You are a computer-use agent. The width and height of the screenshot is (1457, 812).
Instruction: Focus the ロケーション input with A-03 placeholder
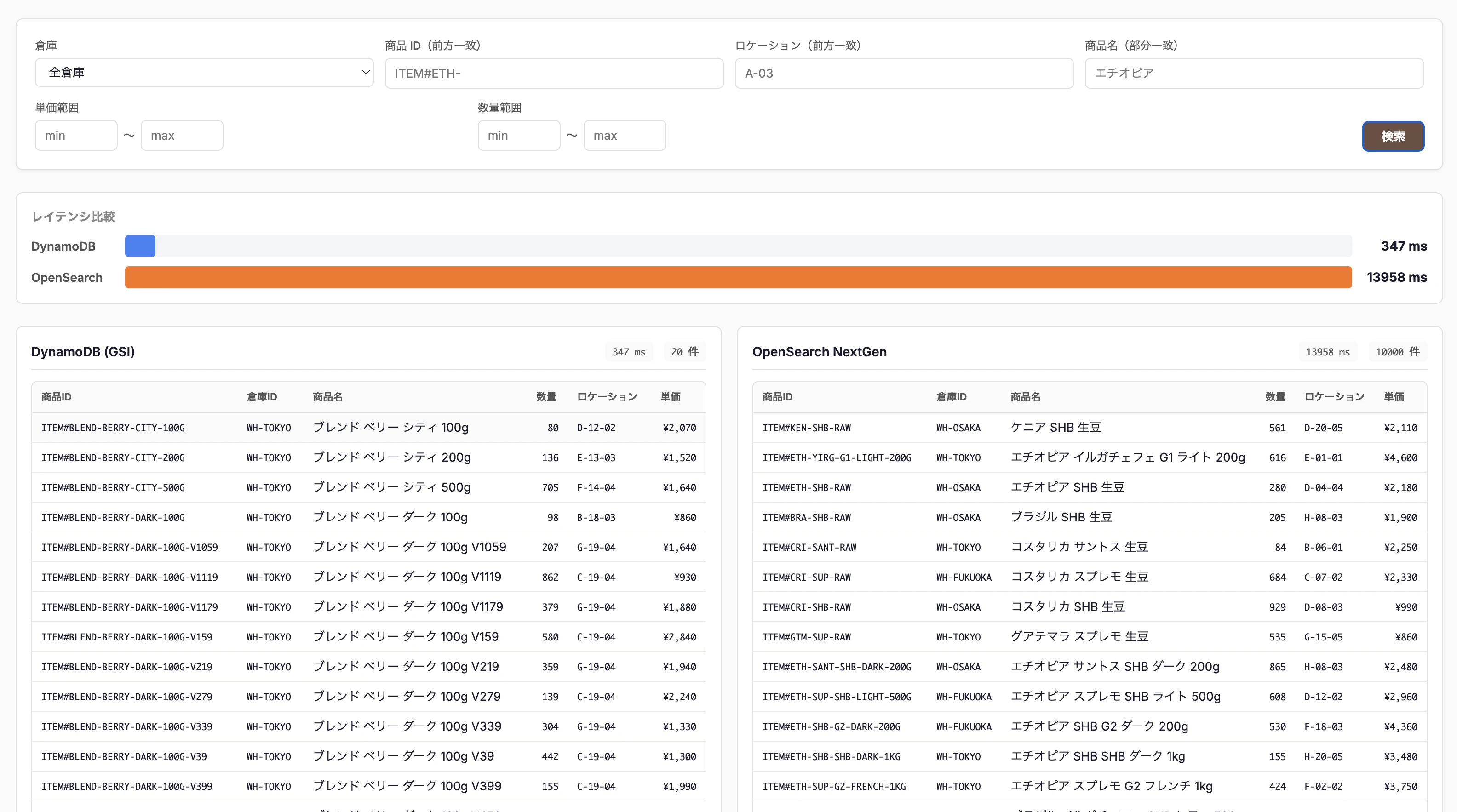904,73
